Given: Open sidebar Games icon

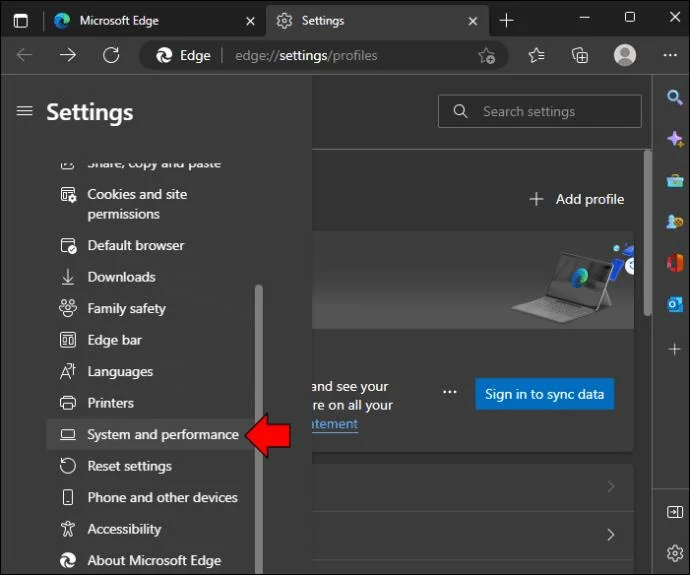Looking at the screenshot, I should (675, 222).
